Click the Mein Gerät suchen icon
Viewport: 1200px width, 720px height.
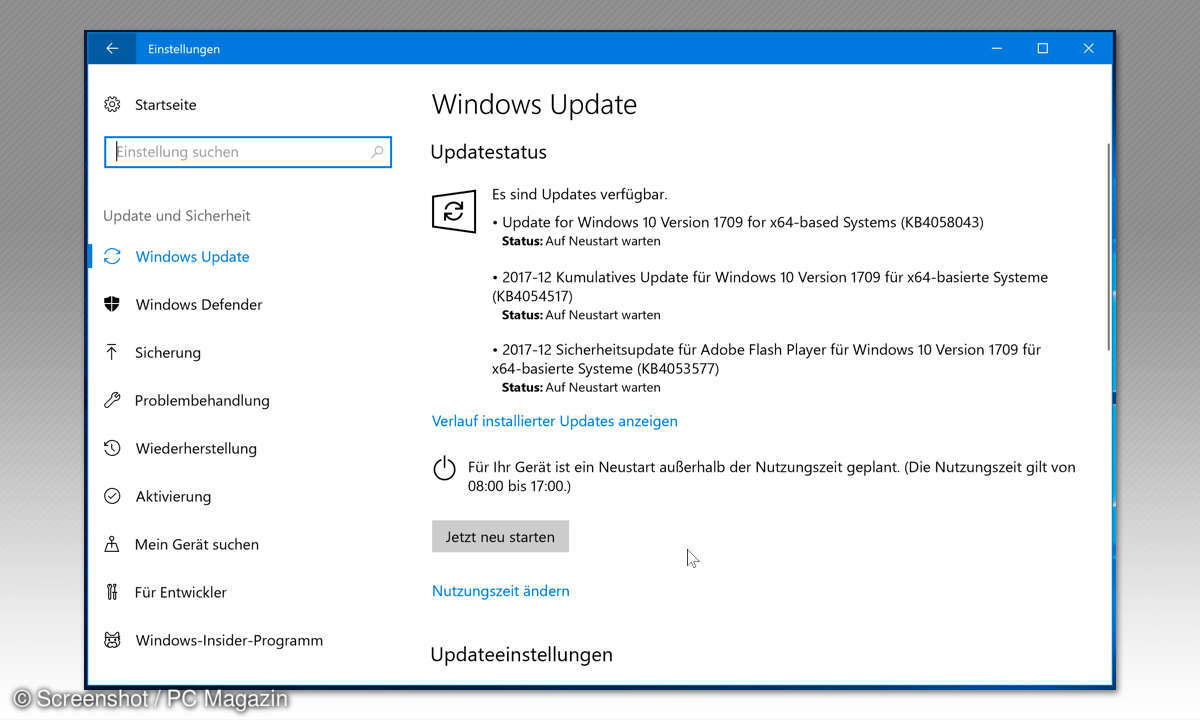click(112, 544)
